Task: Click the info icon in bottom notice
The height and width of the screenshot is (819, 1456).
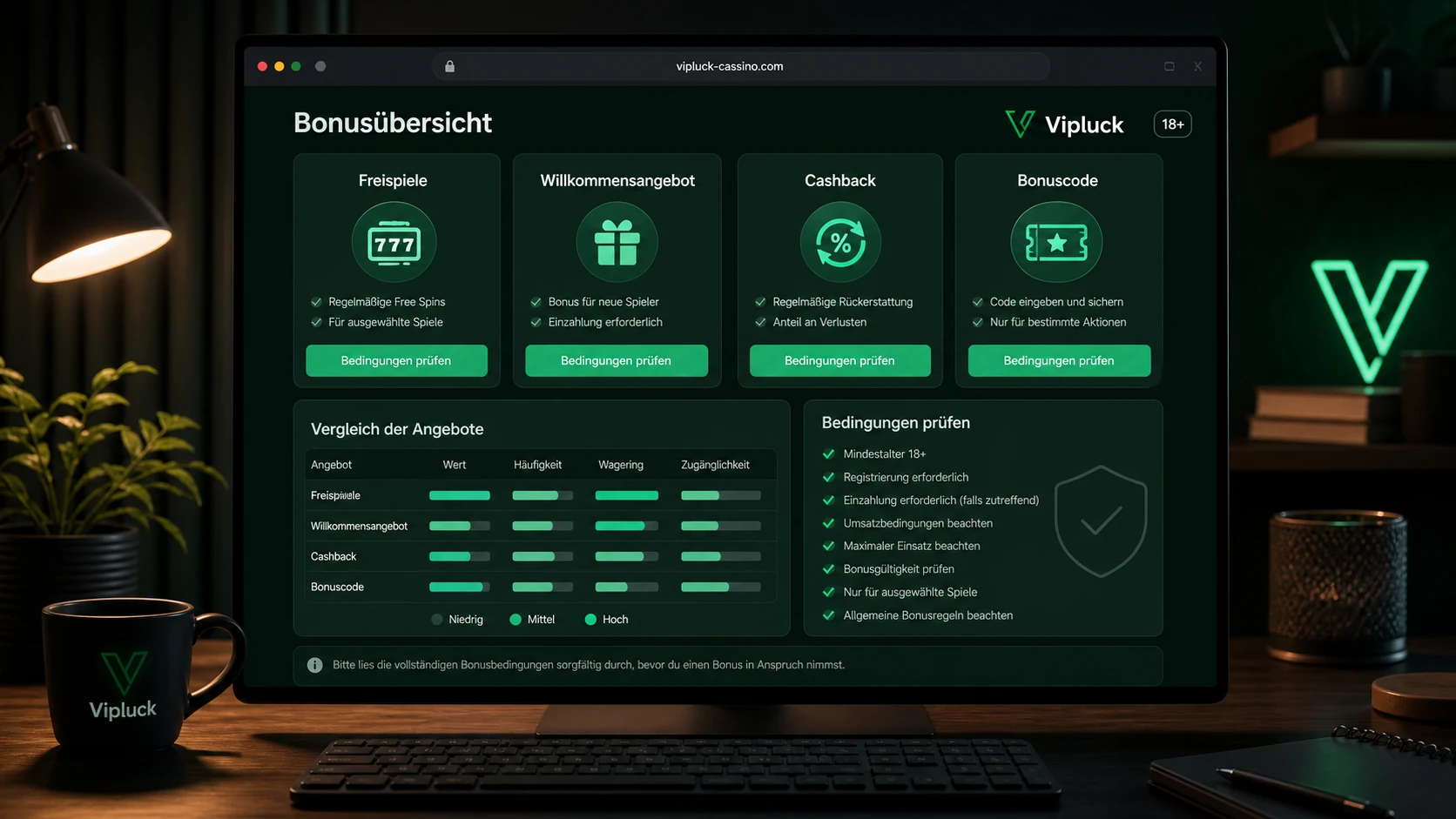Action: click(314, 665)
